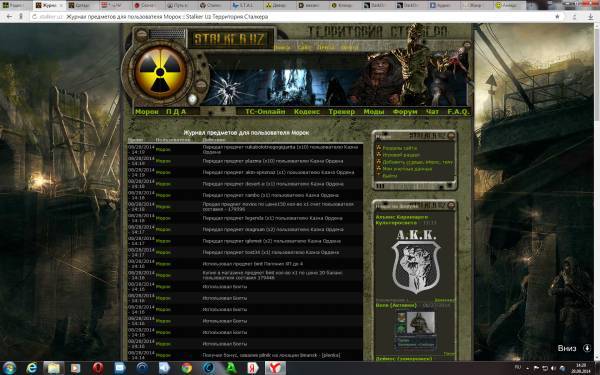
Task: Open Yandex Browser taskbar icon
Action: point(275,368)
